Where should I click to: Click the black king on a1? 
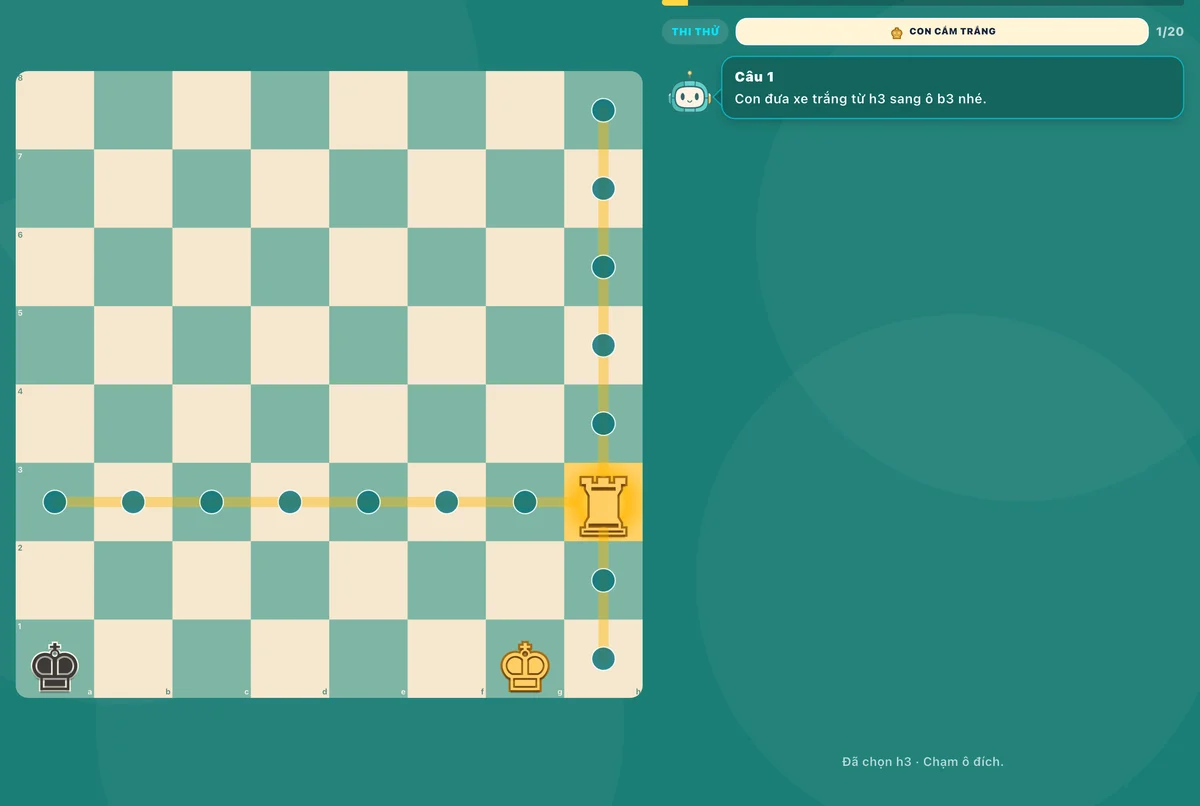click(55, 666)
